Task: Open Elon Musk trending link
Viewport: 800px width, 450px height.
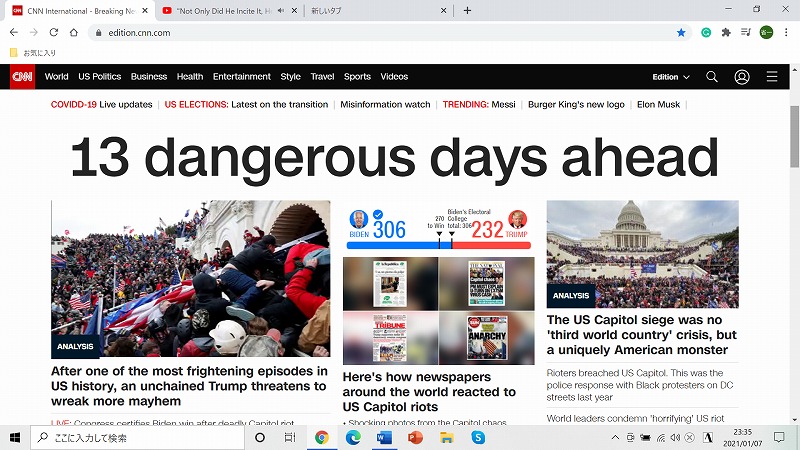Action: (659, 105)
